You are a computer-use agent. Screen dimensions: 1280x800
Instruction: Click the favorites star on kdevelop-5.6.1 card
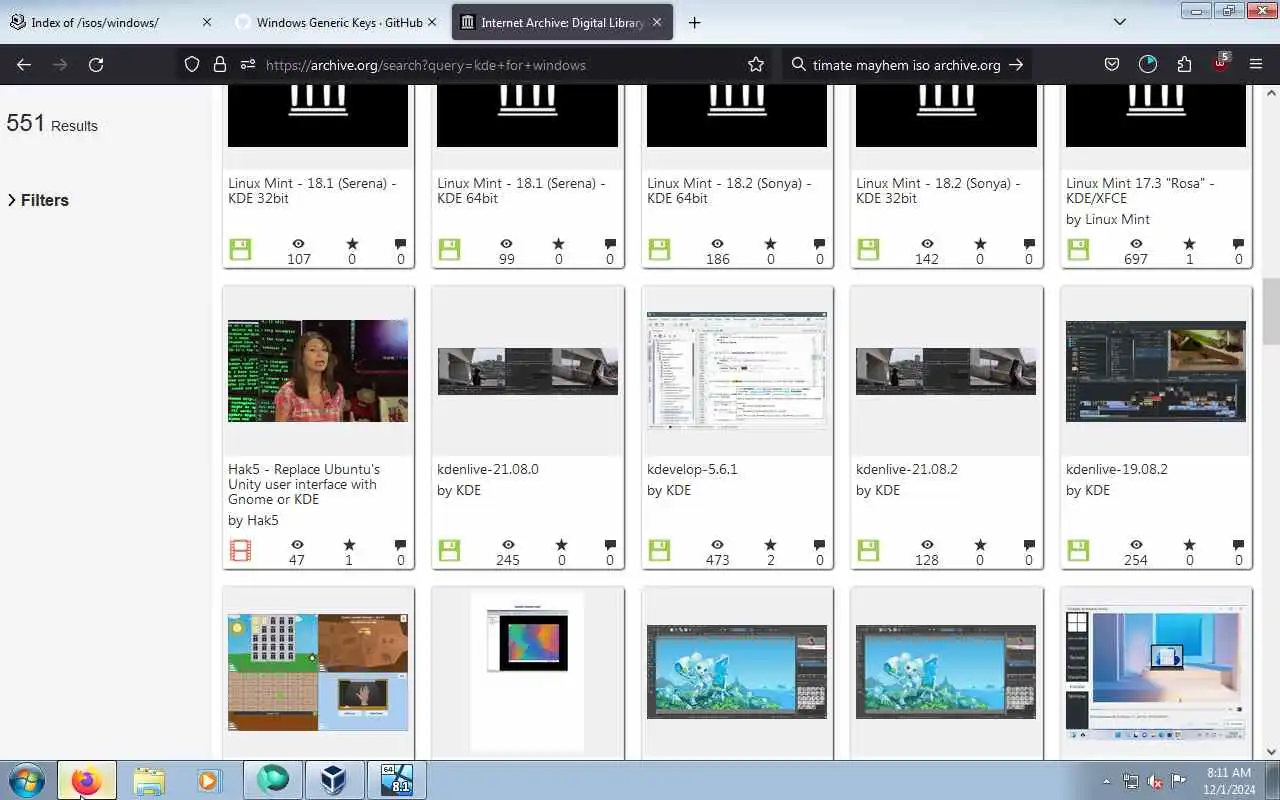point(770,545)
